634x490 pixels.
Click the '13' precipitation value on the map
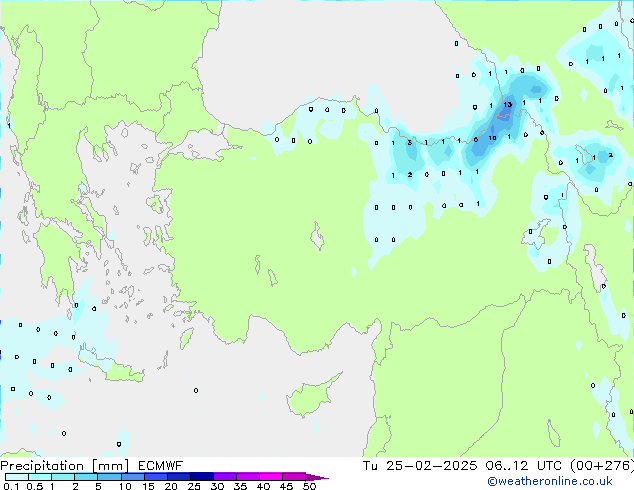pos(507,104)
